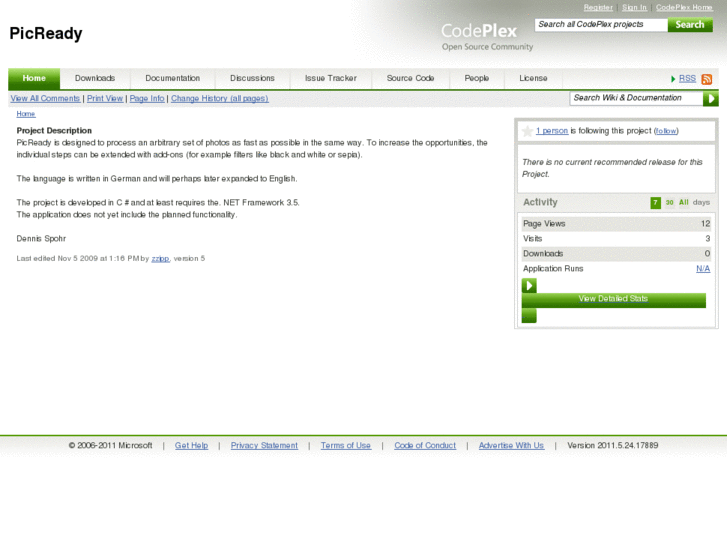
Task: Show activity for All days
Action: click(x=683, y=203)
